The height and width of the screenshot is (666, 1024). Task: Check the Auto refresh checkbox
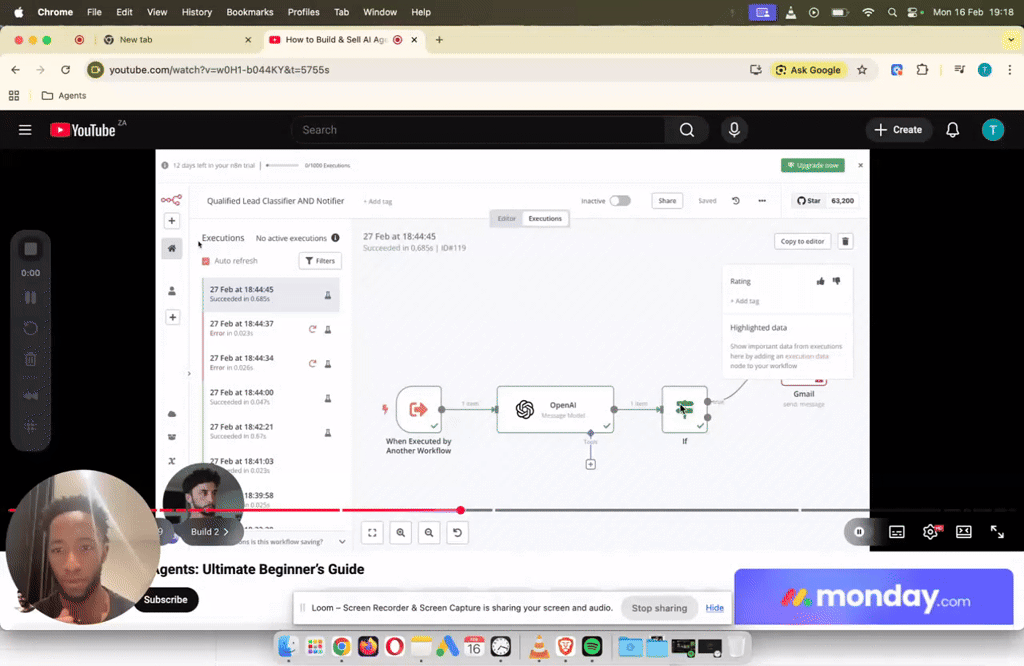pos(206,261)
